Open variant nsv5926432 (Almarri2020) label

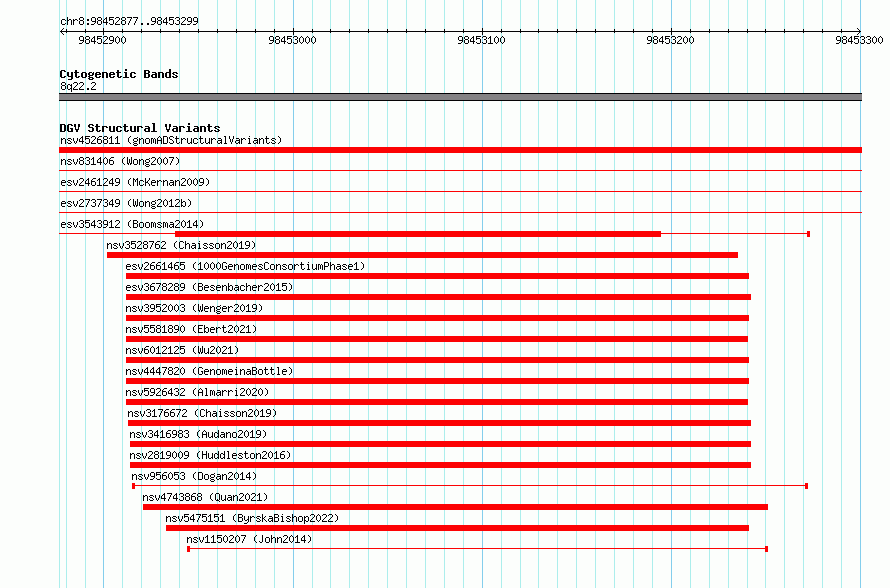click(x=197, y=392)
